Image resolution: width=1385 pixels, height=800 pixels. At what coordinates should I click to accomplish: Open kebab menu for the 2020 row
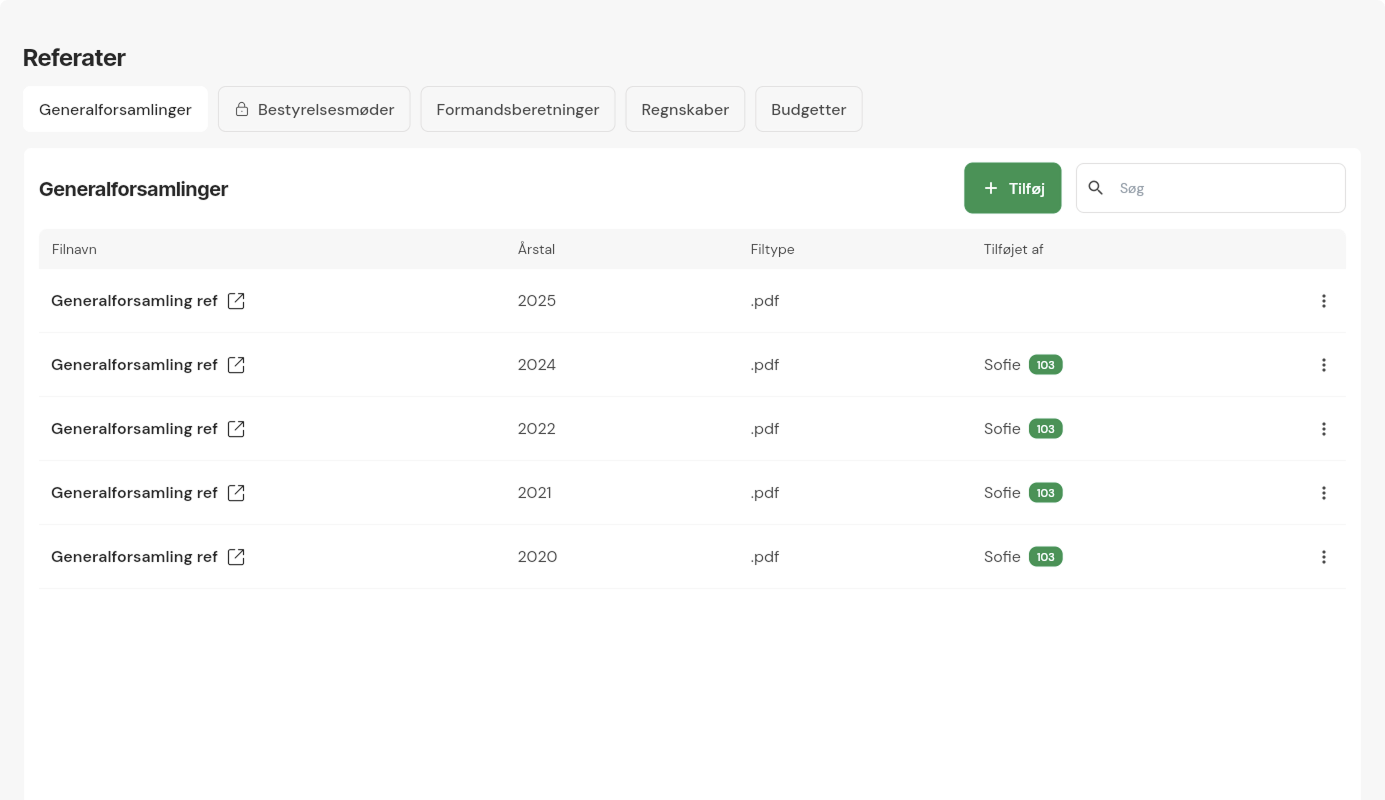click(1323, 557)
